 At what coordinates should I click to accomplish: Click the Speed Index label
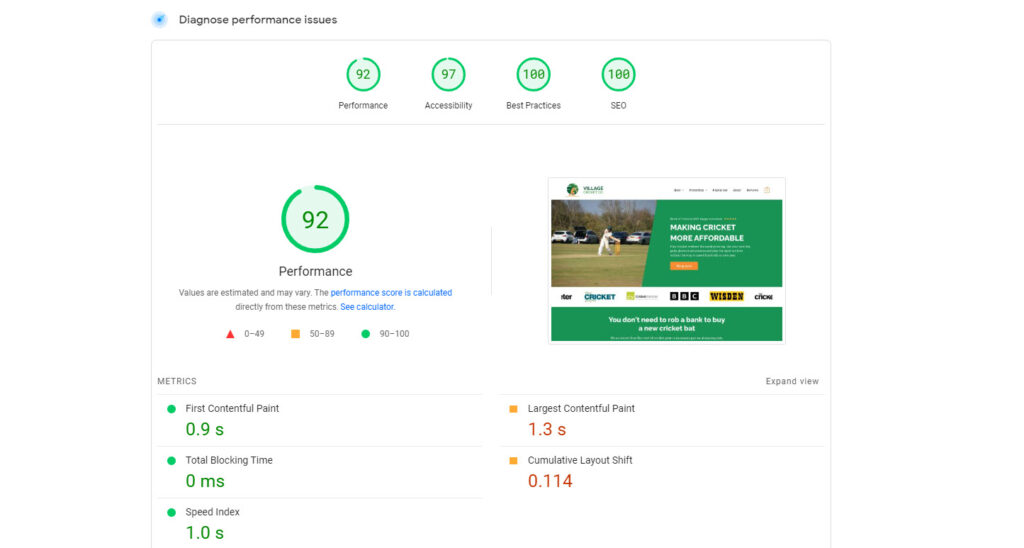point(212,512)
